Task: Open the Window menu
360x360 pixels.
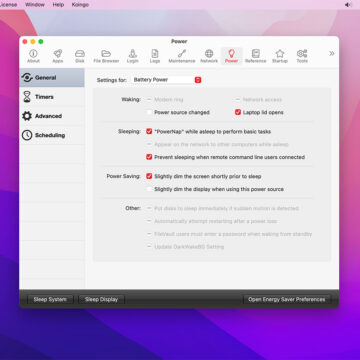Action: (x=35, y=5)
